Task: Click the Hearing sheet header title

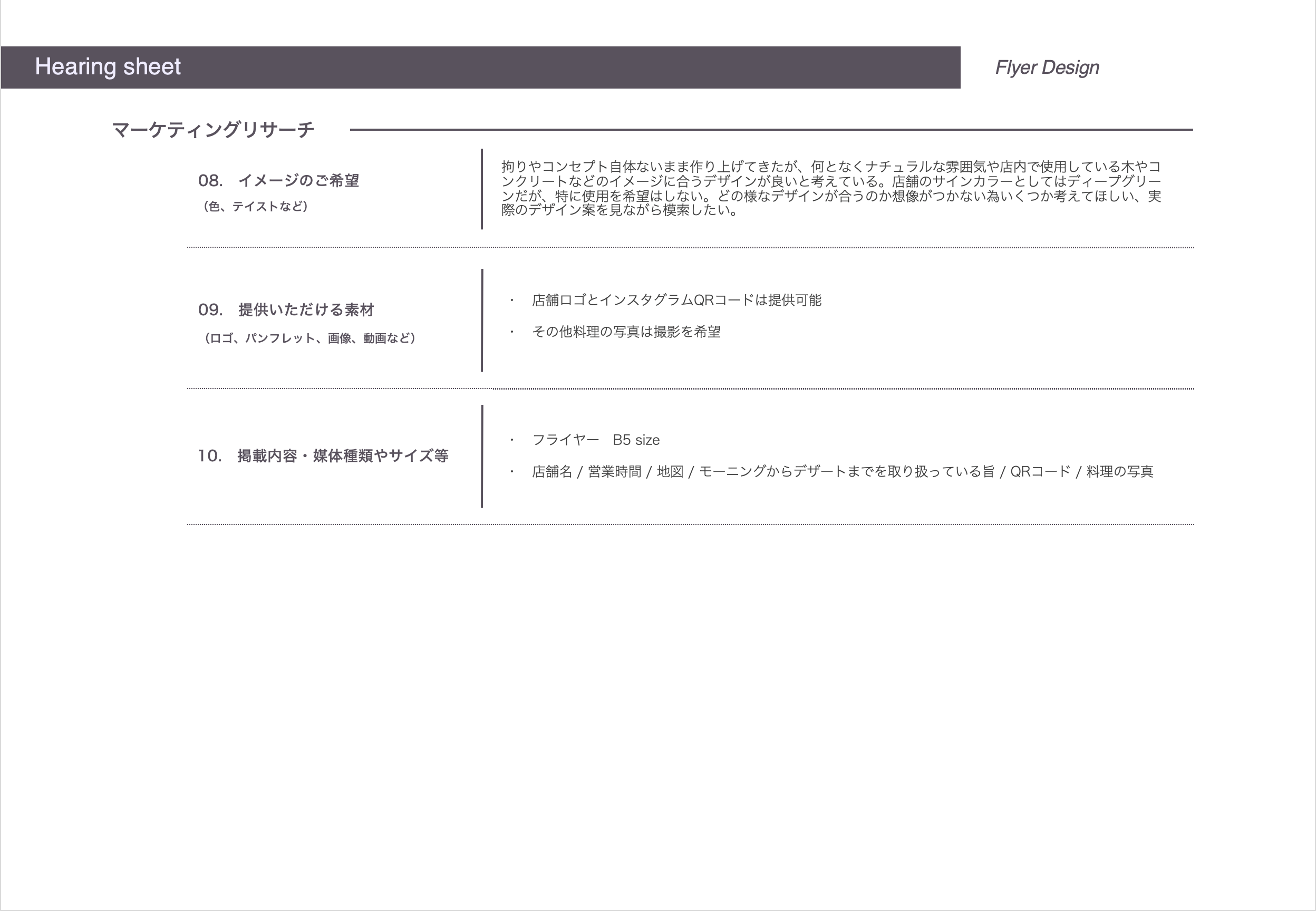Action: click(x=107, y=67)
